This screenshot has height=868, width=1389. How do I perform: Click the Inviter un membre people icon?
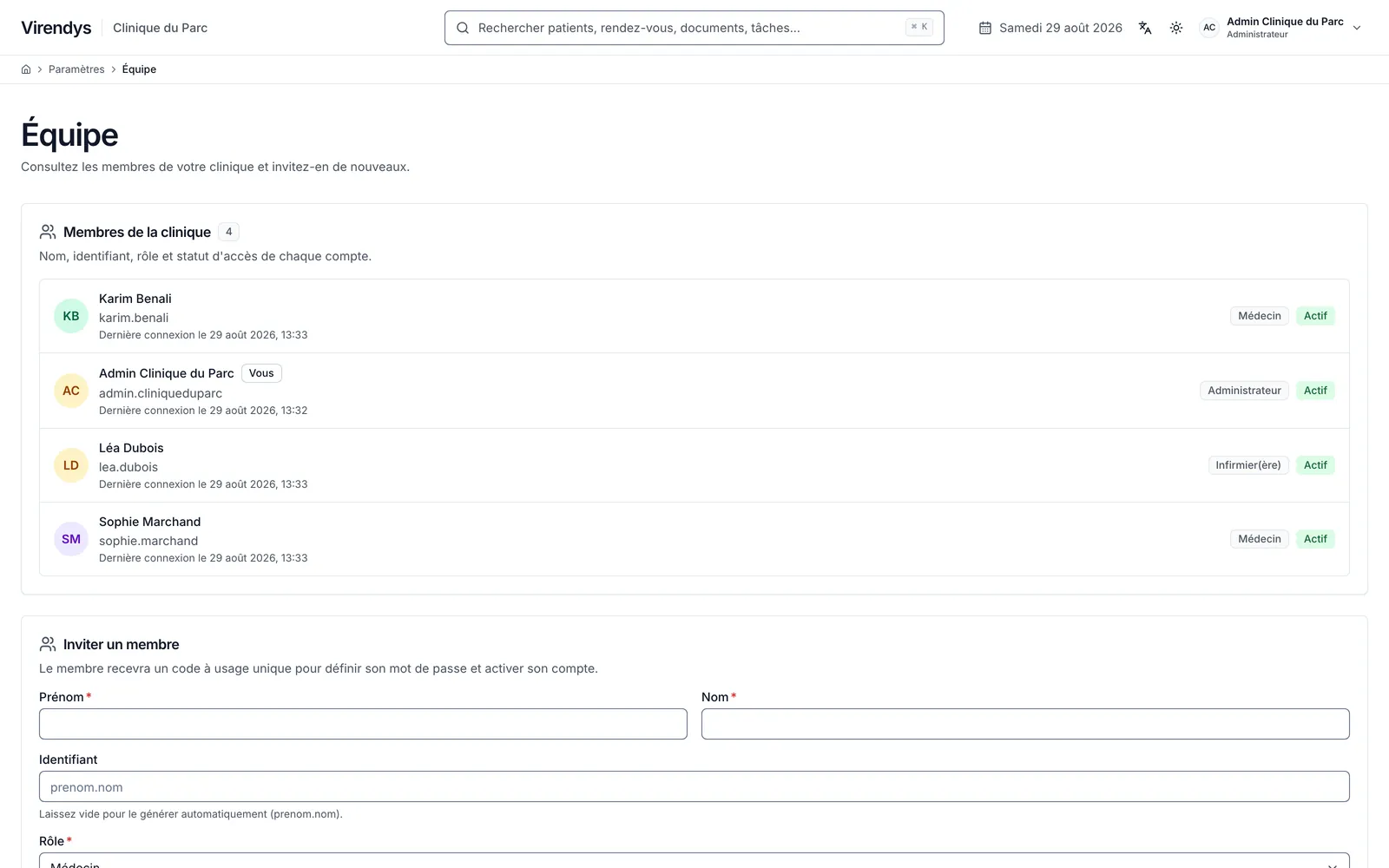[48, 644]
